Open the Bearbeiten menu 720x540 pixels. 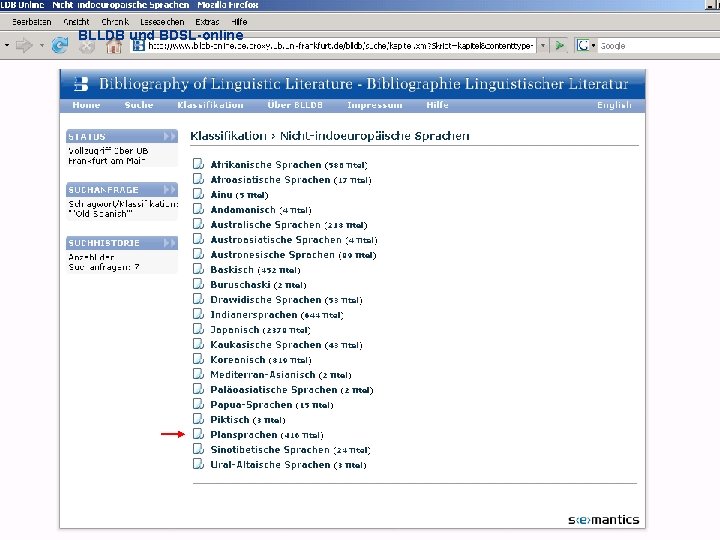[x=31, y=22]
